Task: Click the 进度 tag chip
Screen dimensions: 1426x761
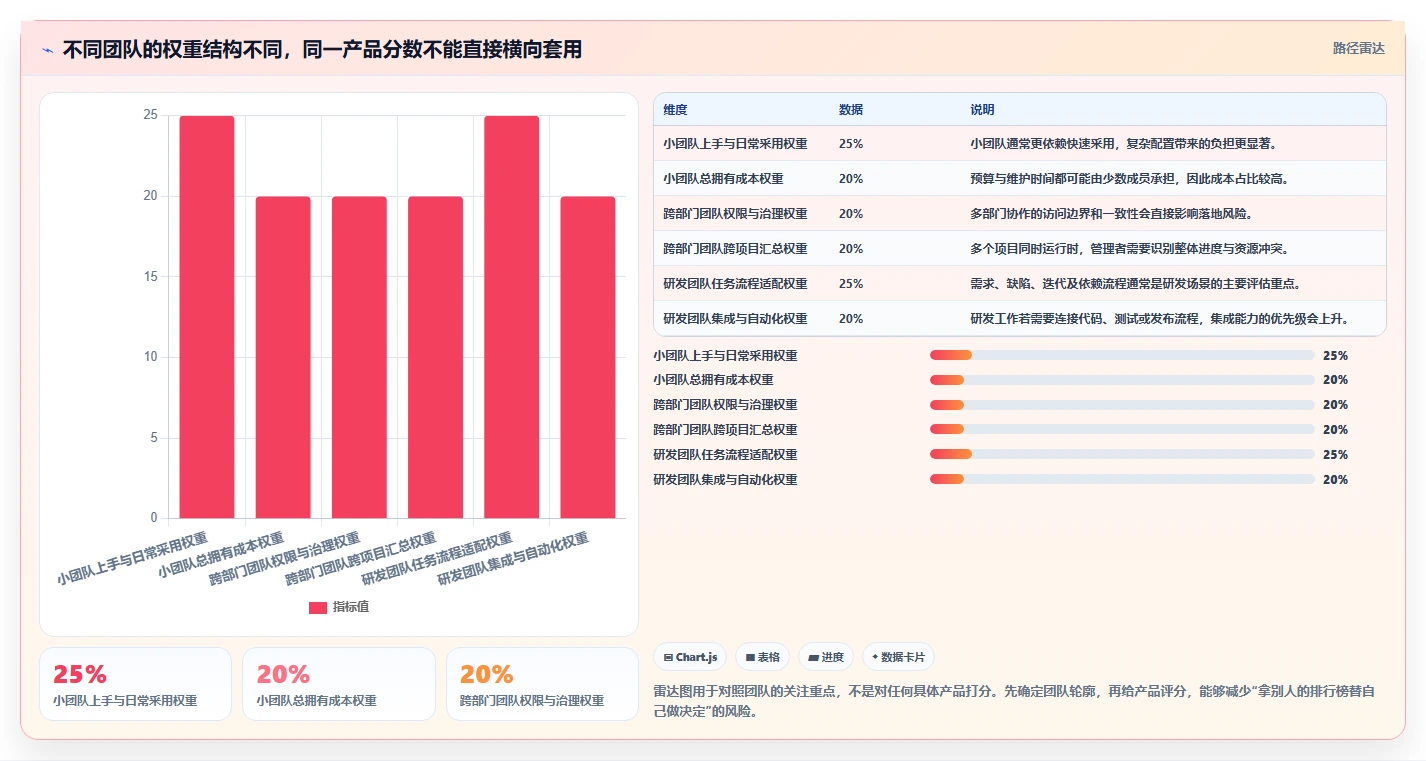Action: pyautogui.click(x=826, y=657)
